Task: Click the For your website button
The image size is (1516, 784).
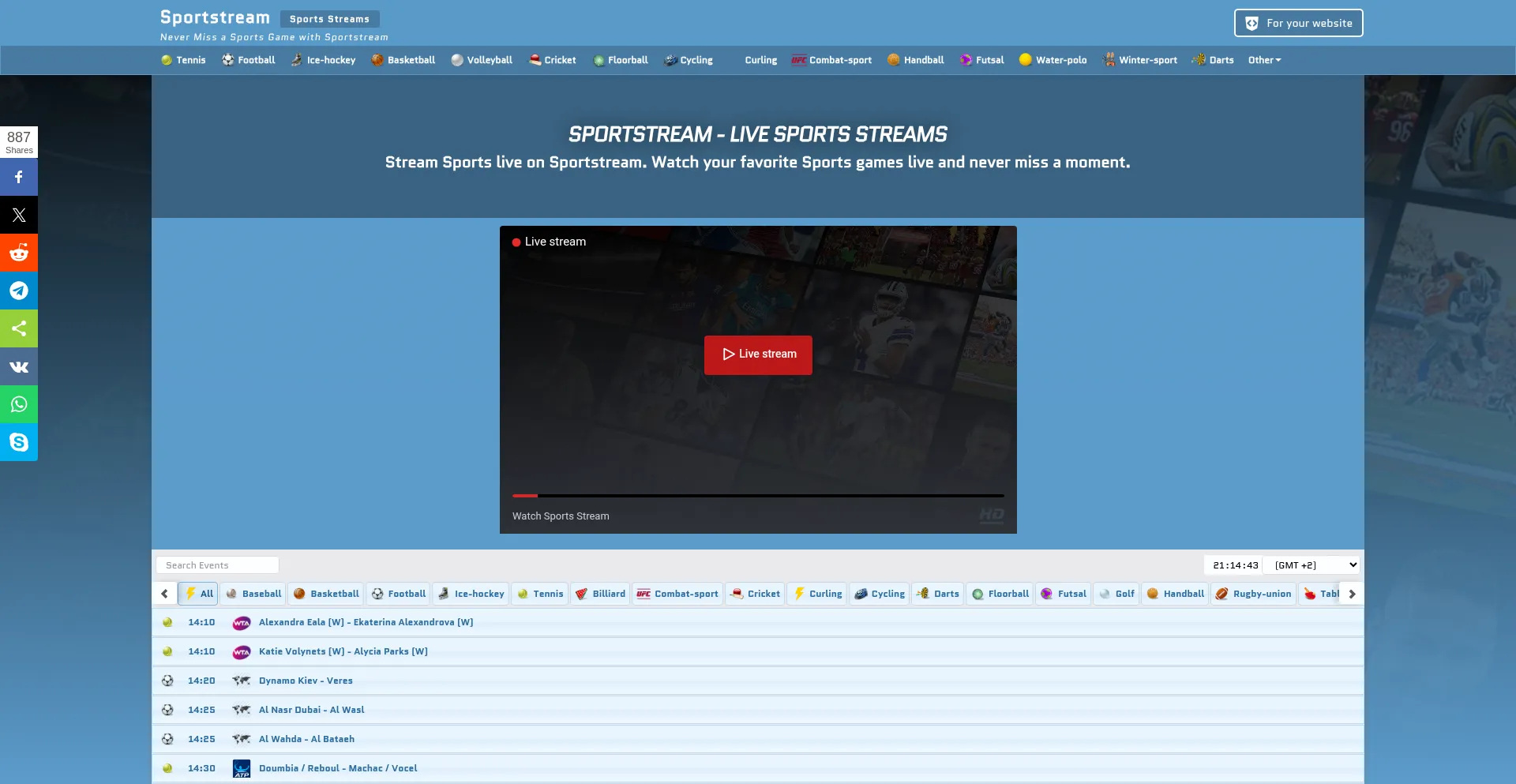Action: click(1299, 23)
